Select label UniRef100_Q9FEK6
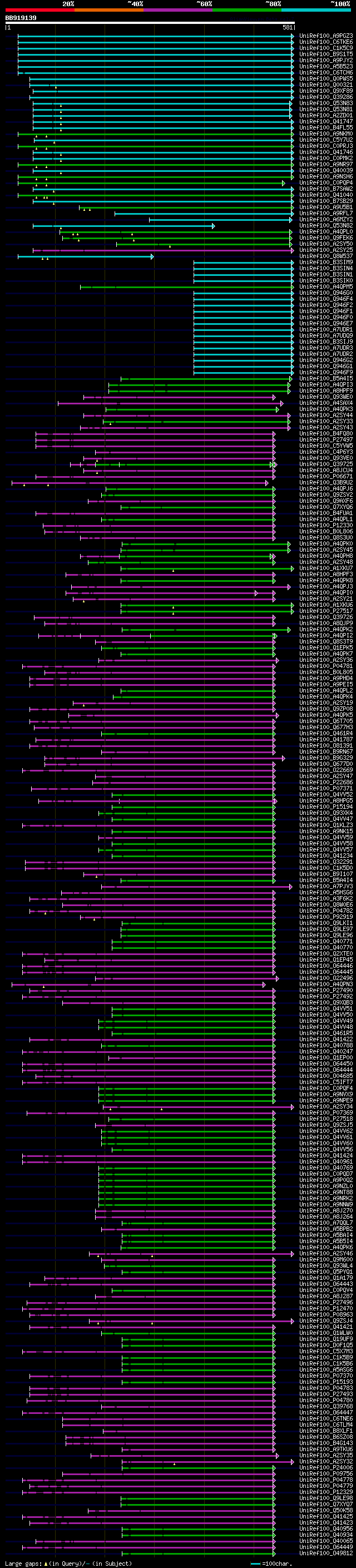The image size is (356, 1568). [326, 238]
